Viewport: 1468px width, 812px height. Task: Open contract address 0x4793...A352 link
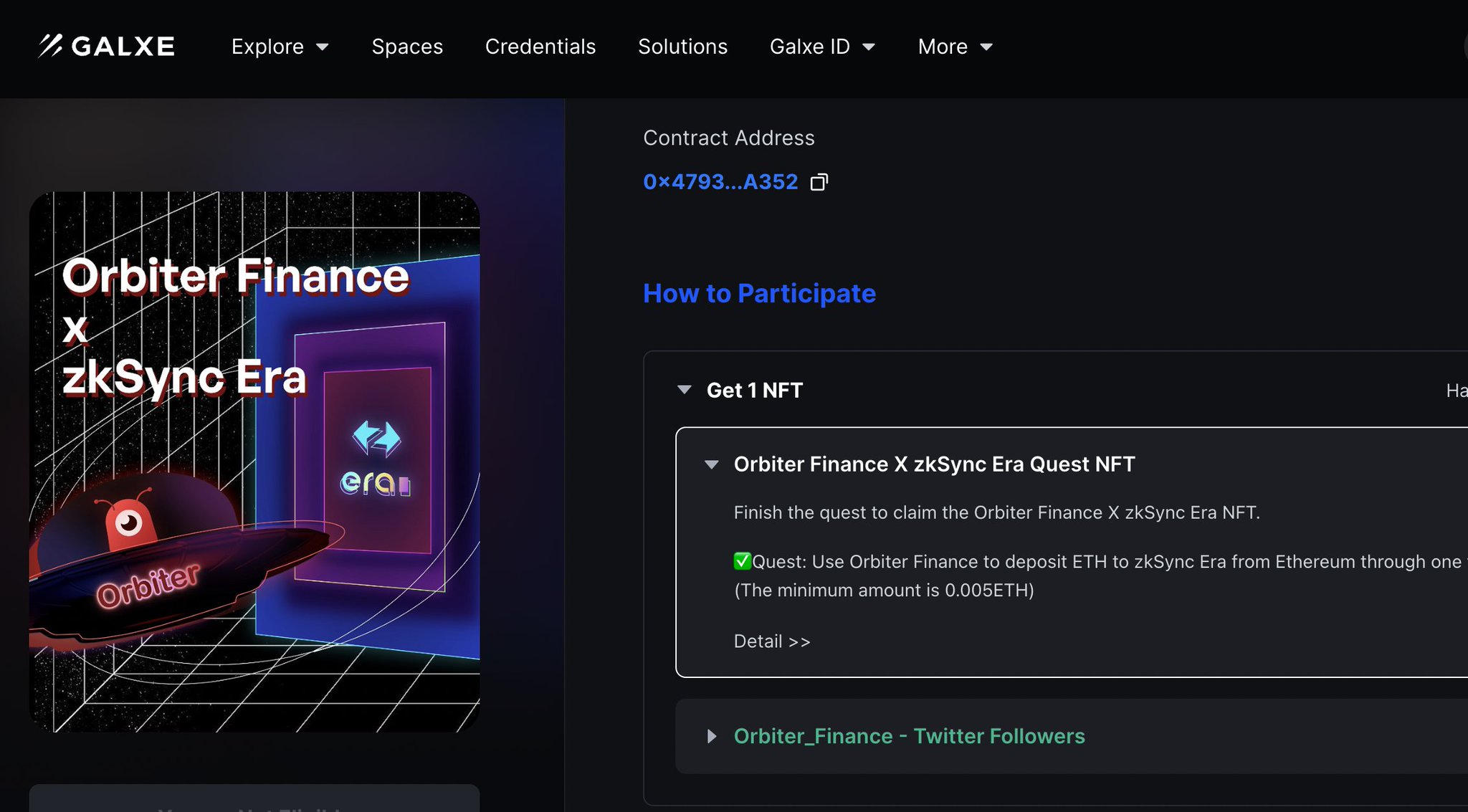720,182
